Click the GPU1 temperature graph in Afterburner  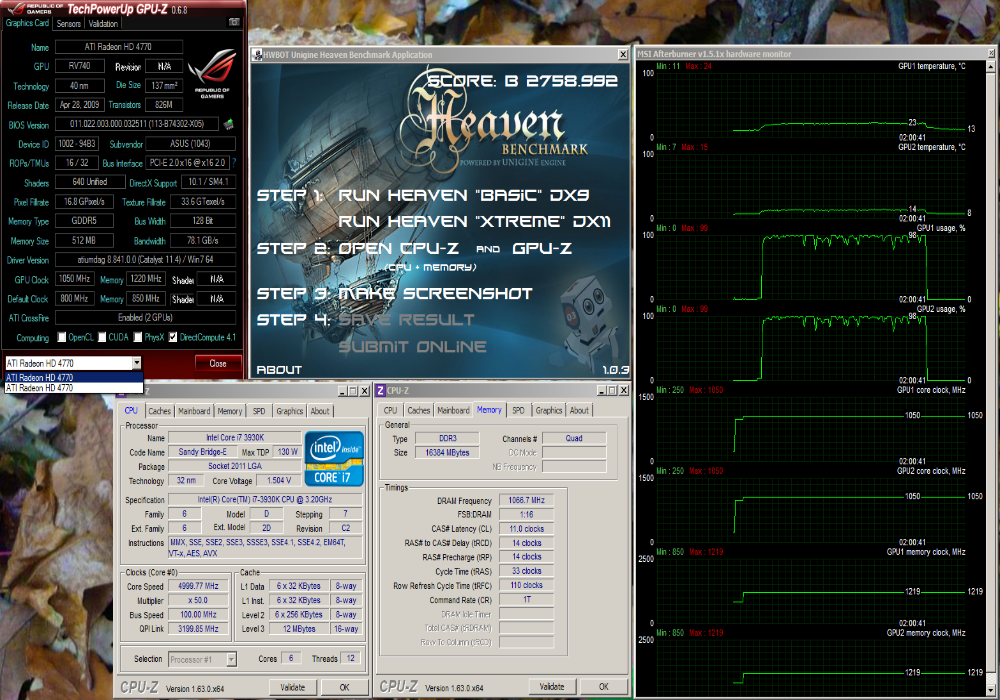810,105
